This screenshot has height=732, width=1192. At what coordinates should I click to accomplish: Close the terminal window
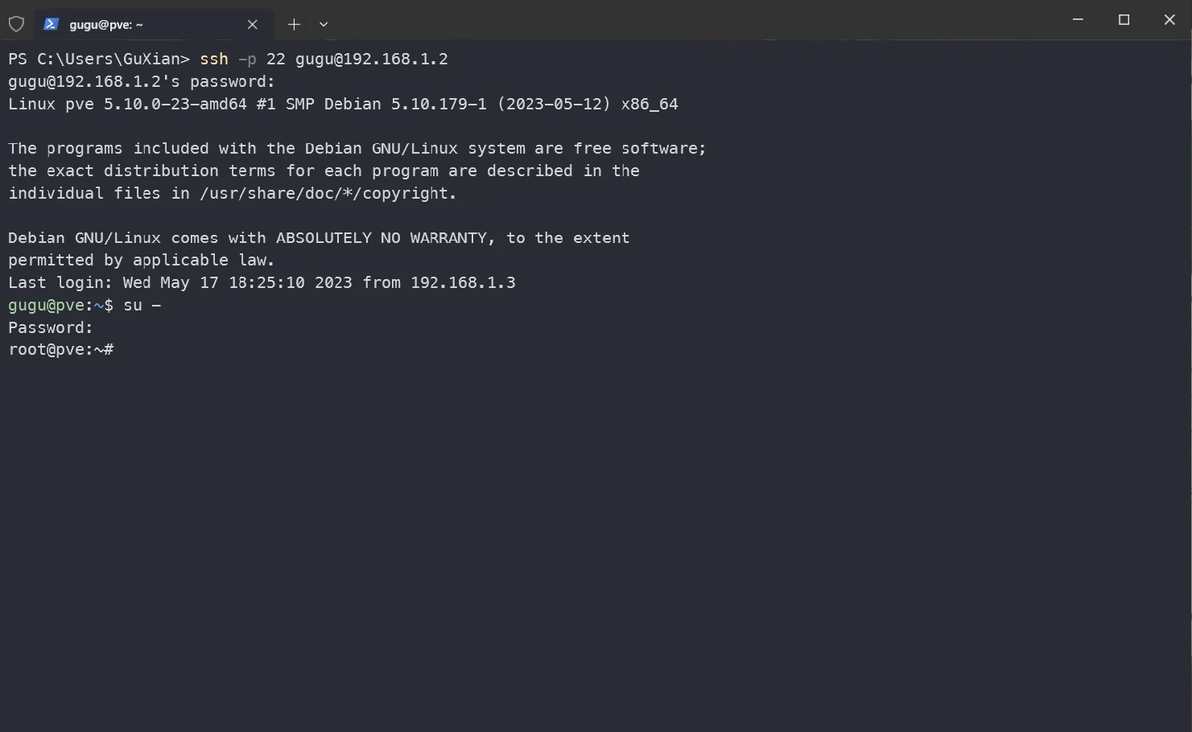(1169, 20)
